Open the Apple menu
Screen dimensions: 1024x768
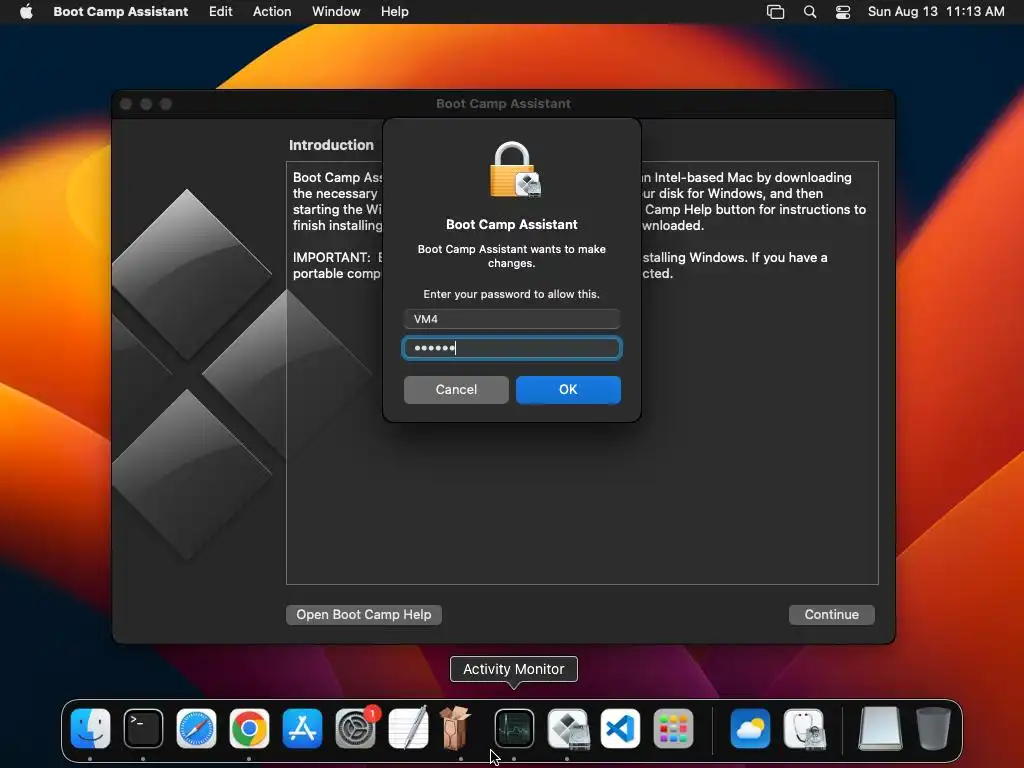coord(26,12)
